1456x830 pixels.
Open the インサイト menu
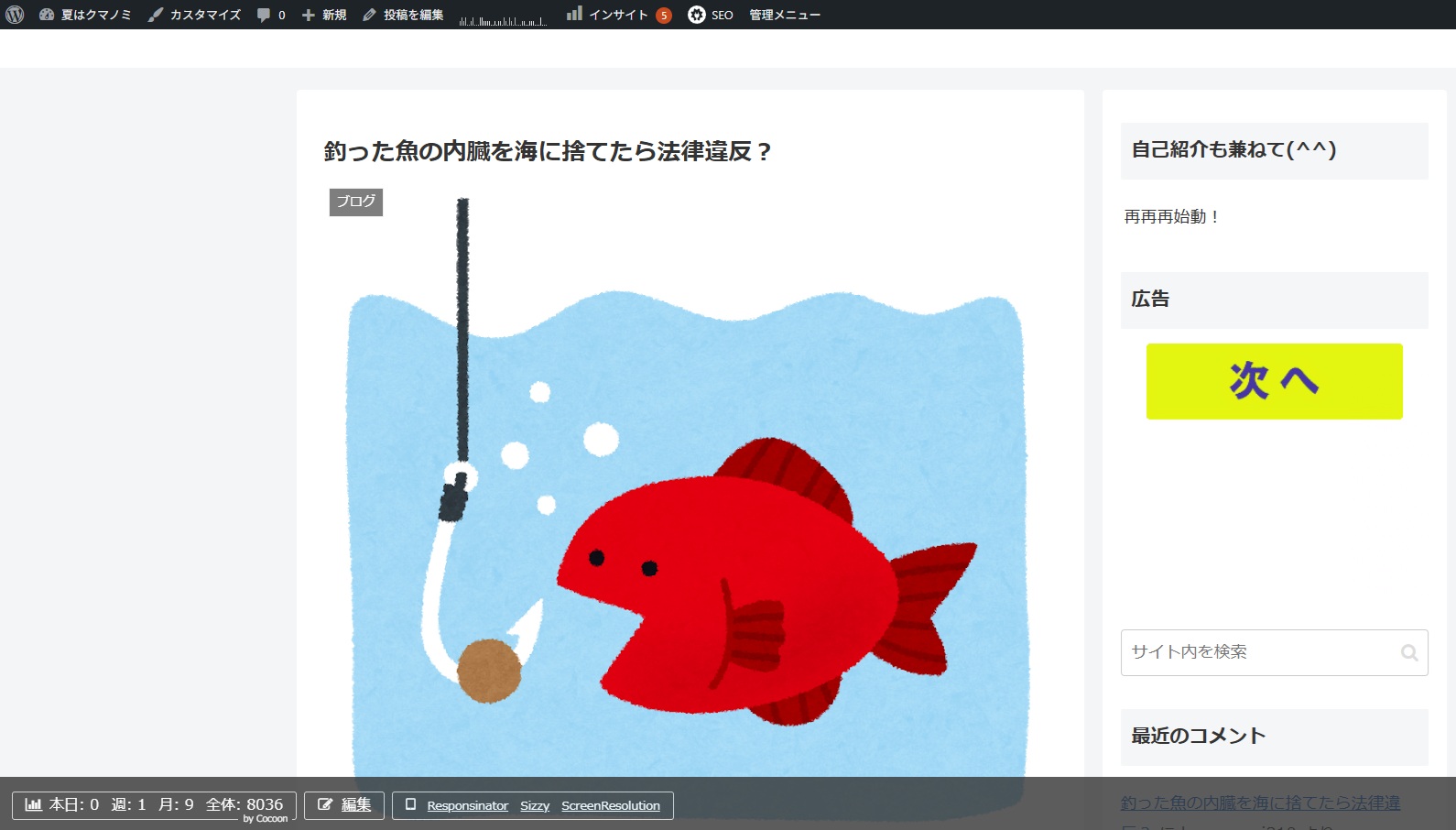607,15
